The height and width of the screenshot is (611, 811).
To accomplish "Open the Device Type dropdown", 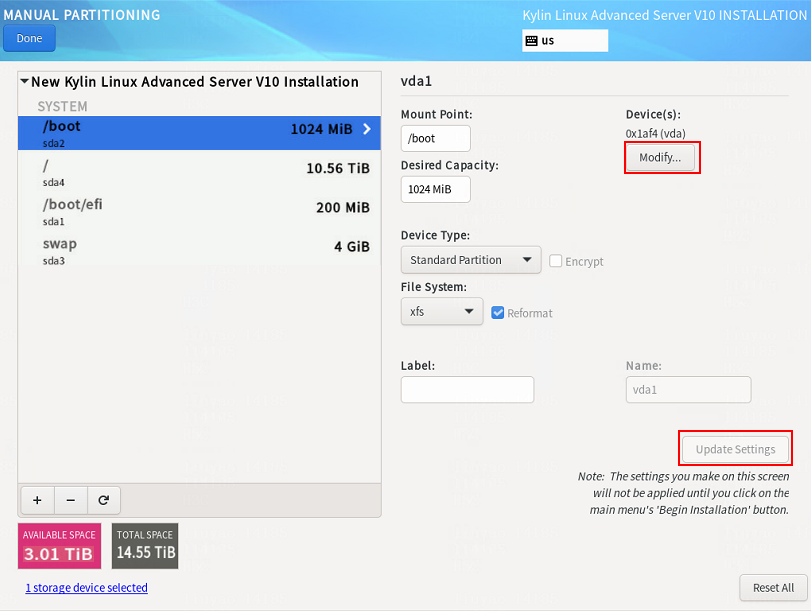I will point(471,260).
